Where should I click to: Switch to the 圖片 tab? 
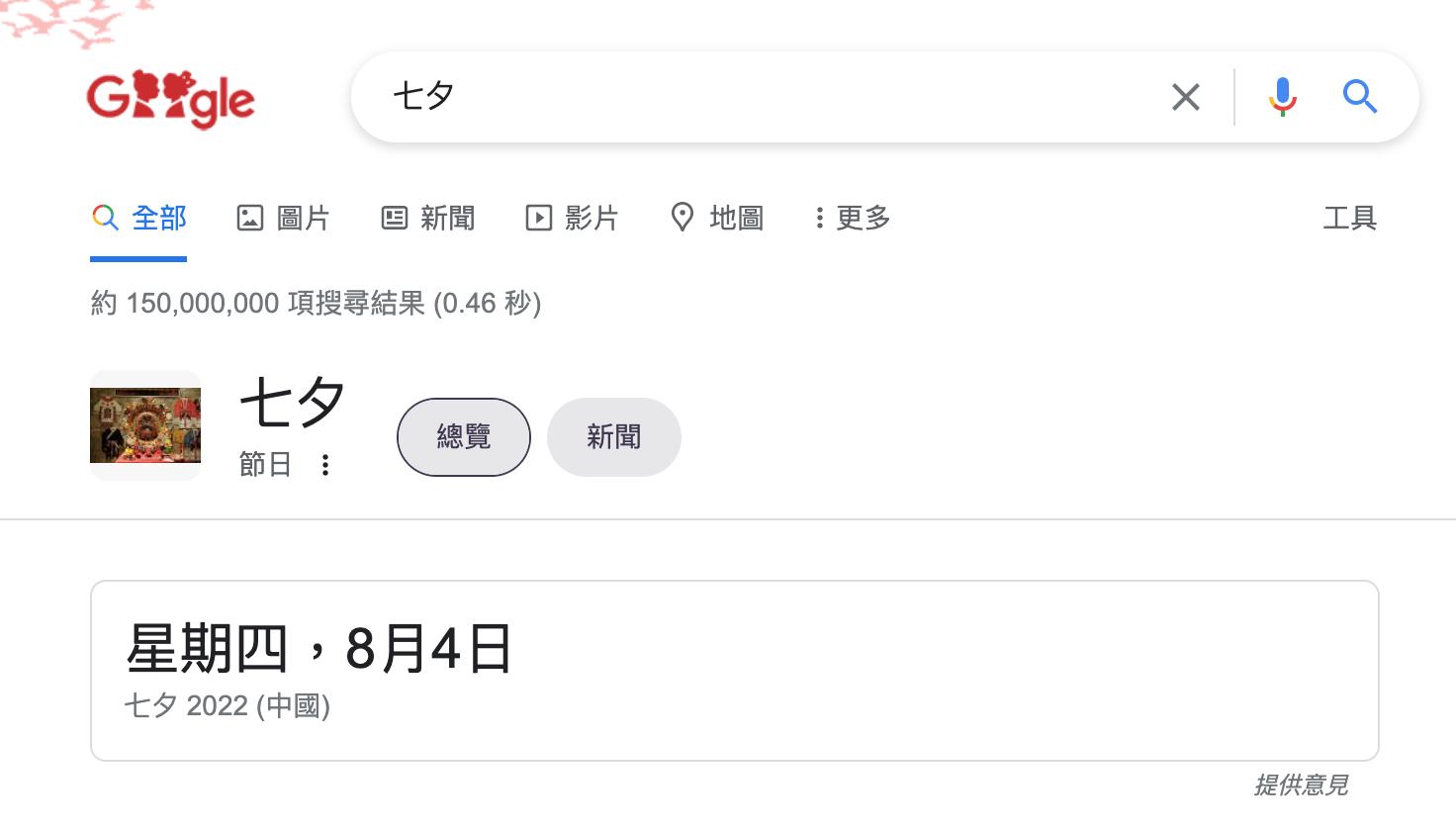(x=303, y=218)
